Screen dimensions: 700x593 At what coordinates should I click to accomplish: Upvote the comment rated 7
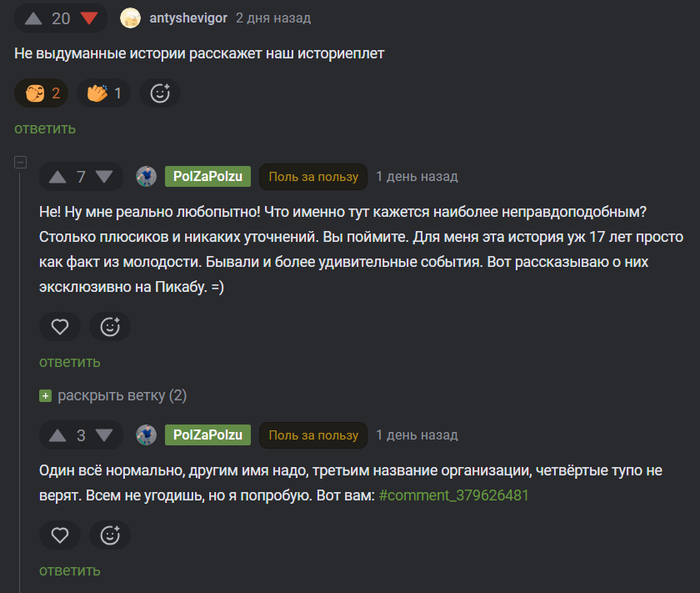click(x=58, y=177)
